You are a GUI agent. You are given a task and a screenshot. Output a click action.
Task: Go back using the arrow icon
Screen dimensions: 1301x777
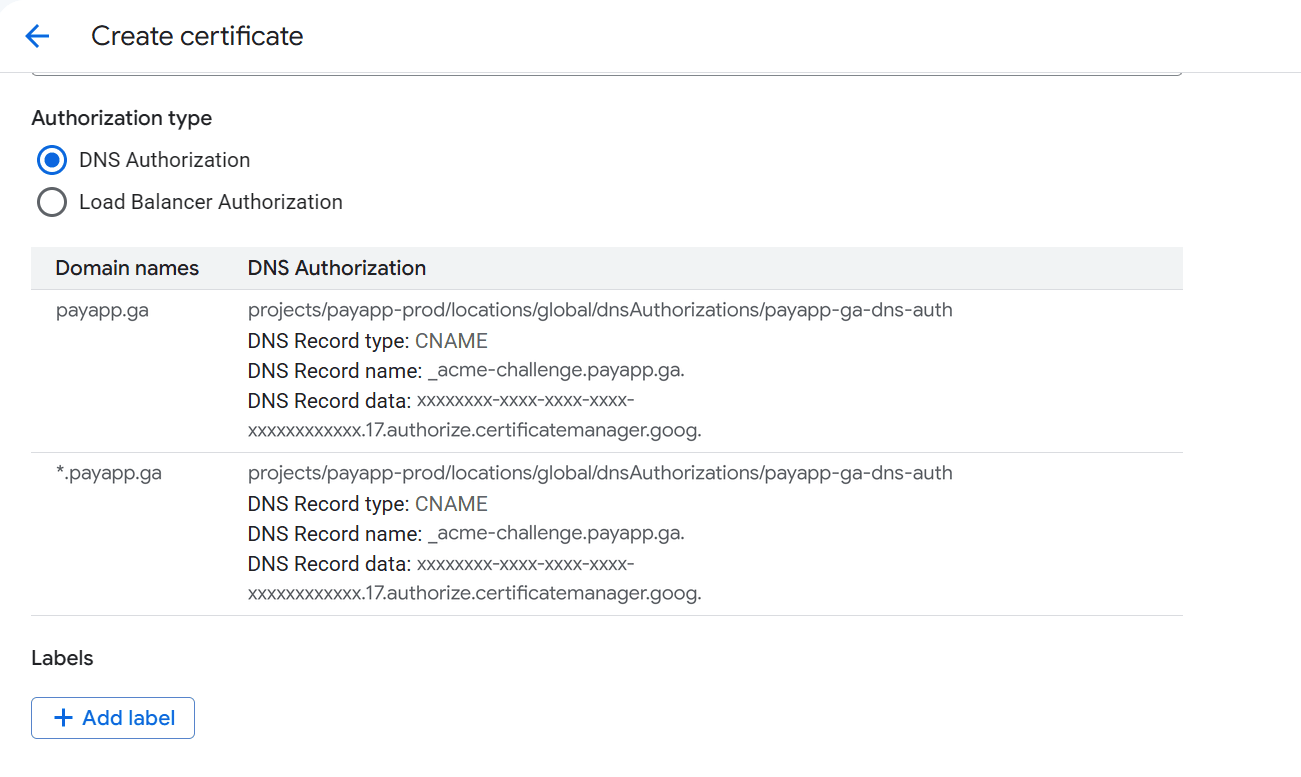click(x=37, y=36)
